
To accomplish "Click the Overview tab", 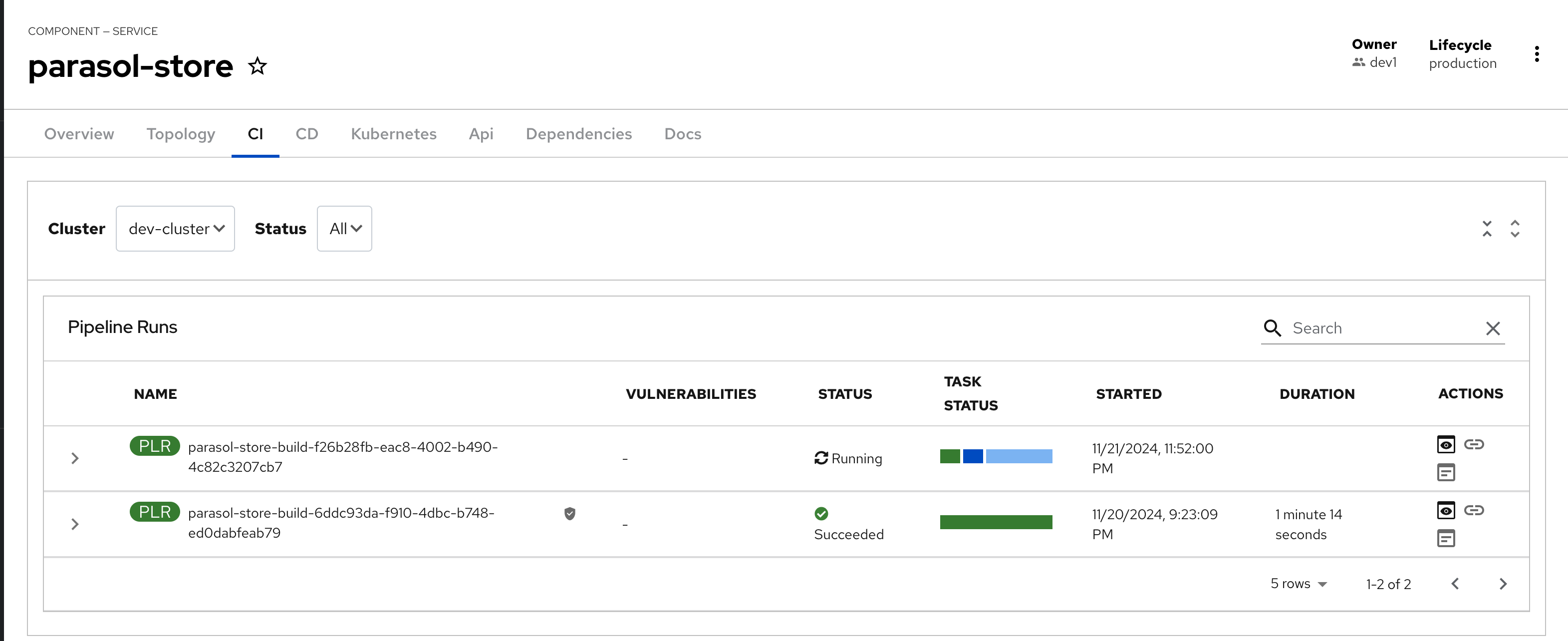I will tap(78, 133).
